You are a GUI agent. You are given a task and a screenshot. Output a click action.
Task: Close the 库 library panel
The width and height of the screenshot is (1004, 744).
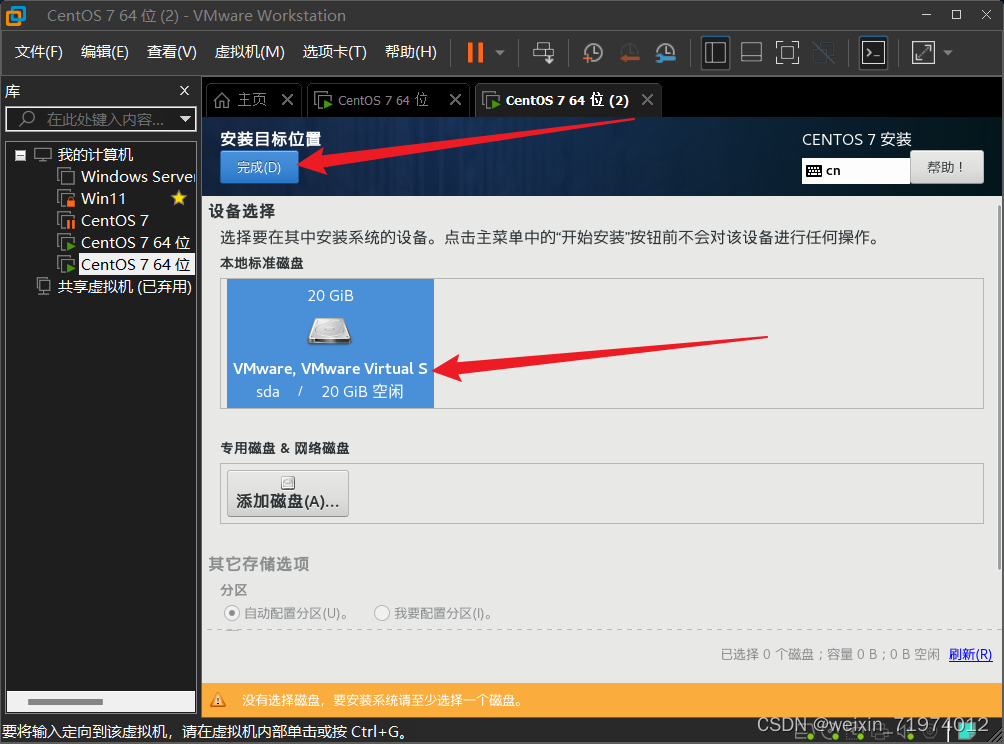click(x=184, y=91)
